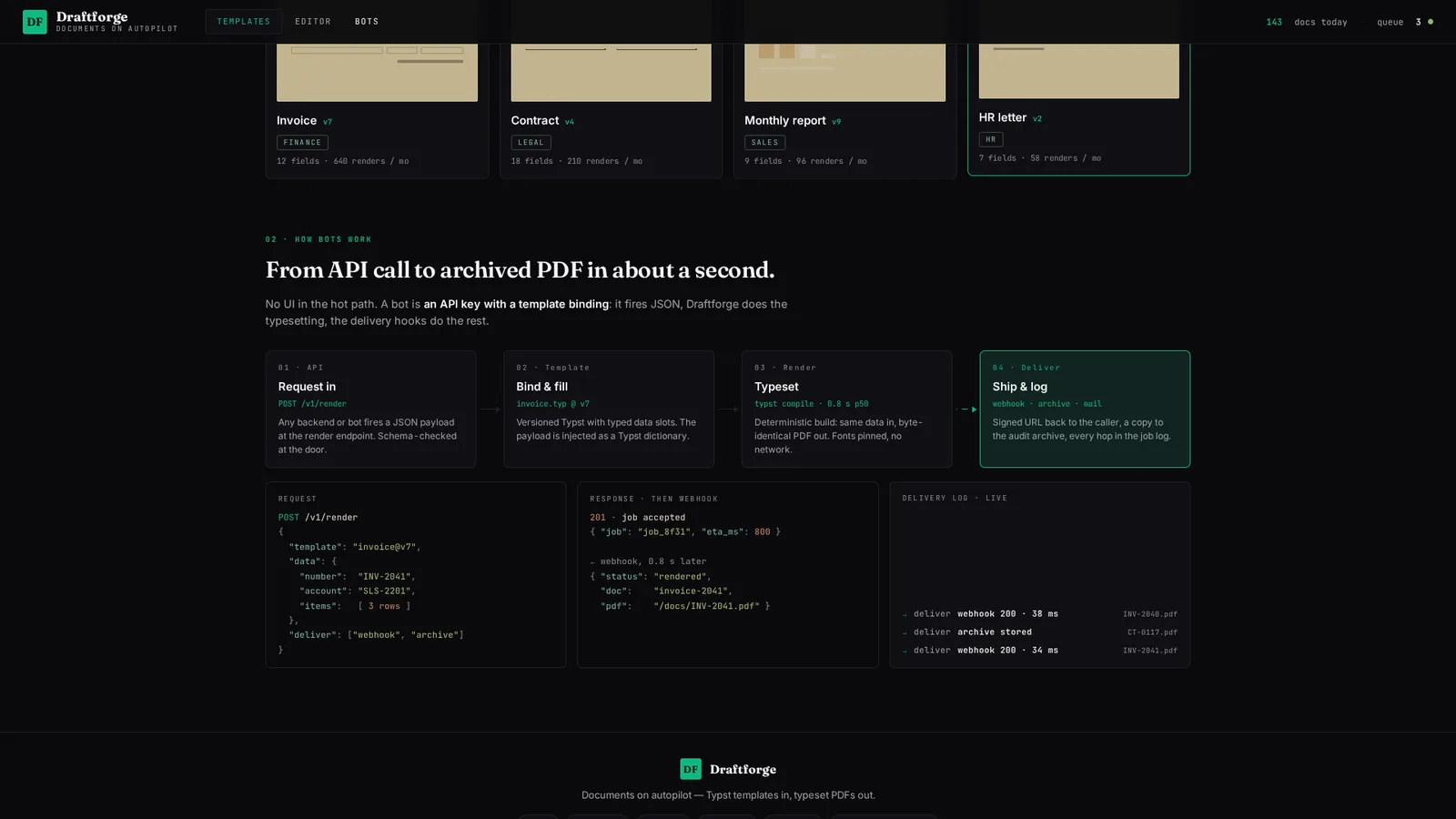Click the Invoice template title

297,120
